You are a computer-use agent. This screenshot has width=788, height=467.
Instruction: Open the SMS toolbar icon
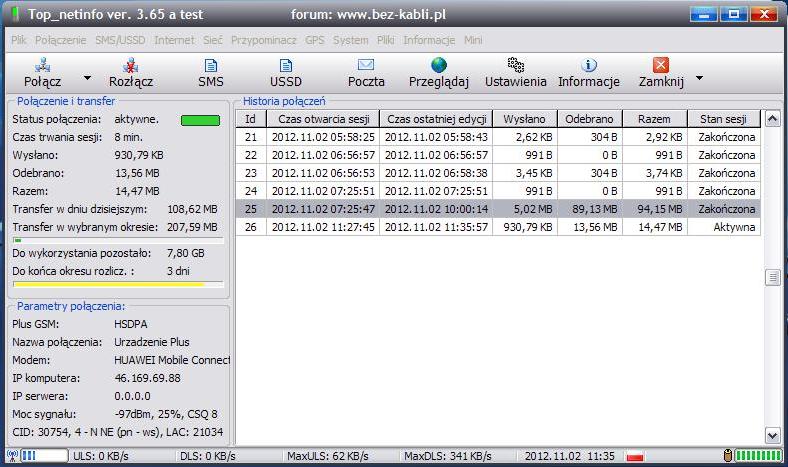(x=211, y=66)
